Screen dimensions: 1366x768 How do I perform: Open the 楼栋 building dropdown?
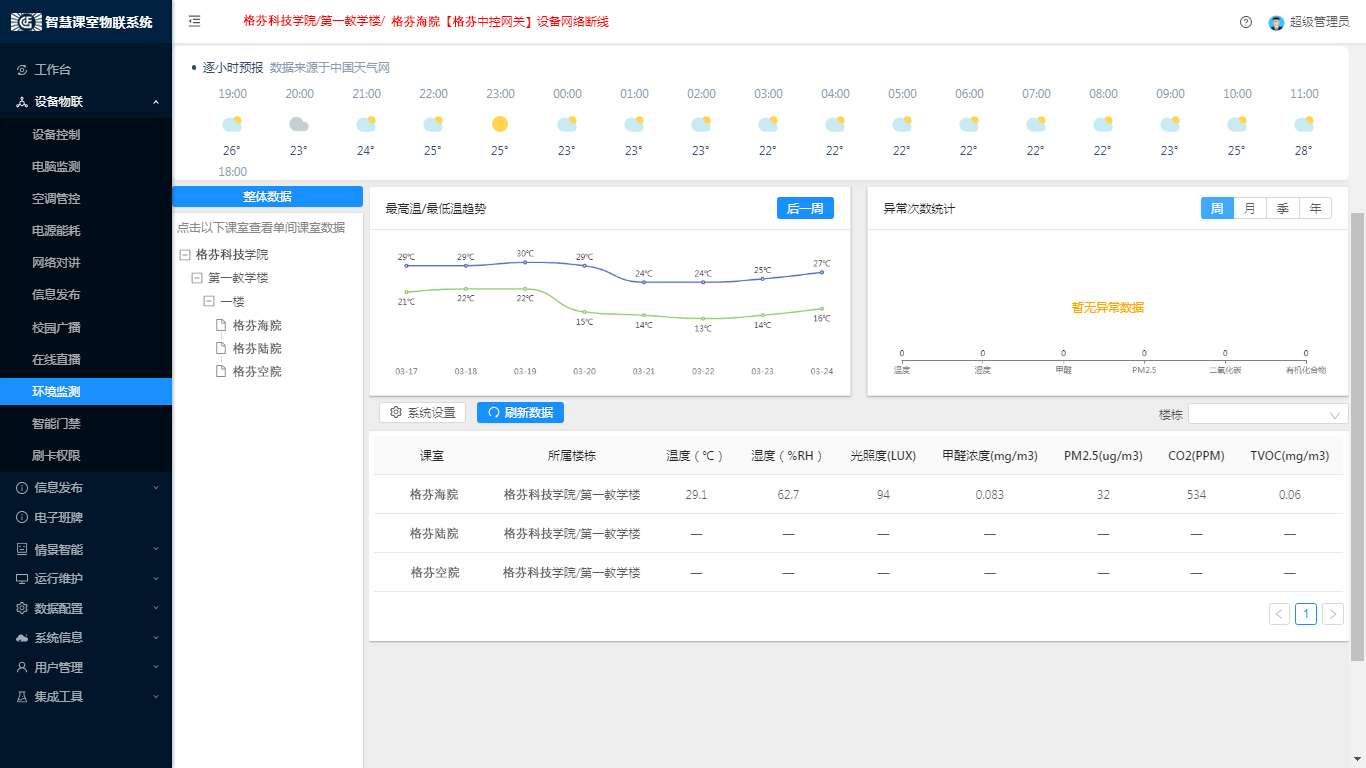point(1267,414)
